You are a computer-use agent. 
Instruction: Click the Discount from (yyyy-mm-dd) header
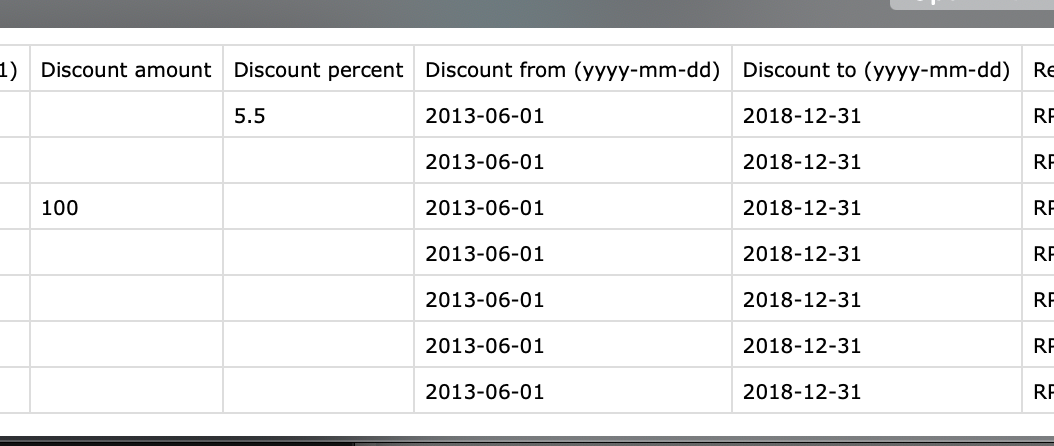573,70
